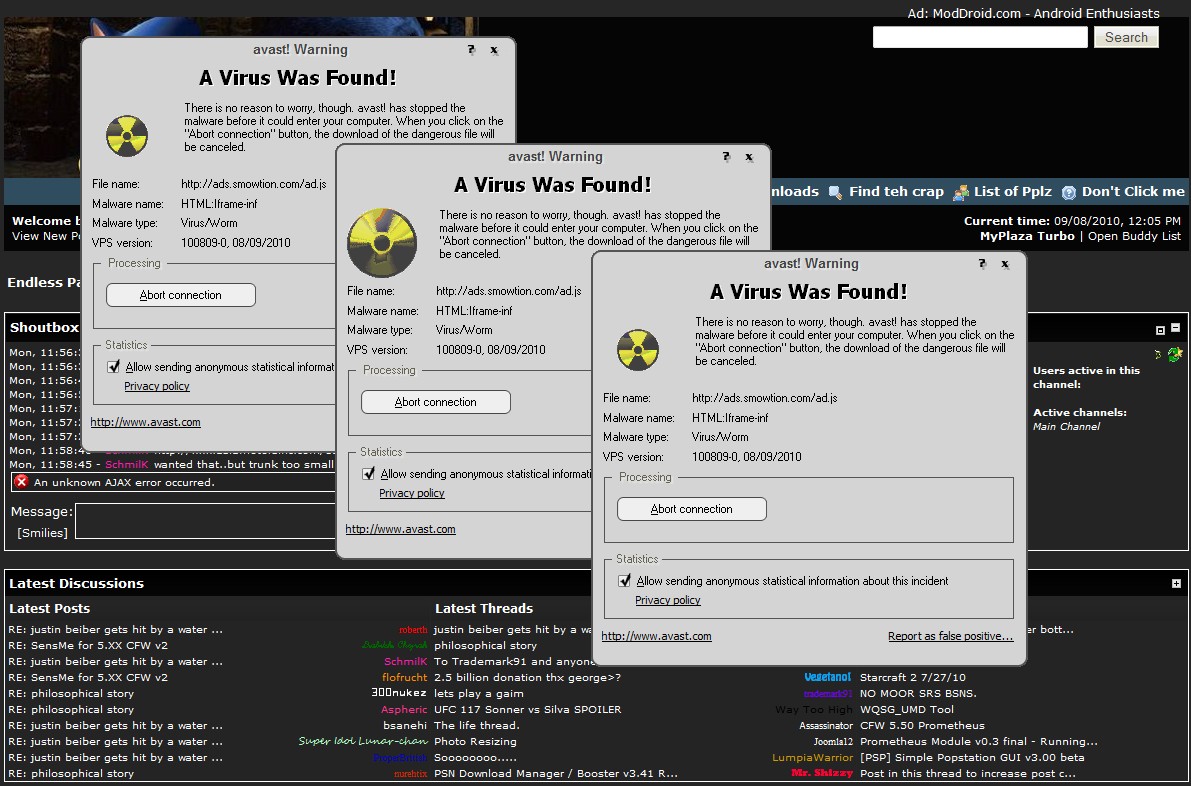Toggle statistics checkbox in middle avast dialog
The image size is (1191, 786).
[369, 474]
